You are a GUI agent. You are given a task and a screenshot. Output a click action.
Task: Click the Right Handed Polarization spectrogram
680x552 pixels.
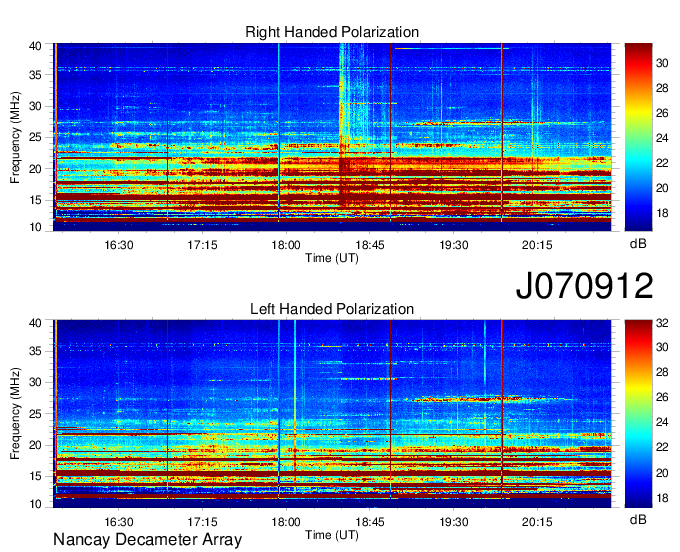(x=332, y=137)
